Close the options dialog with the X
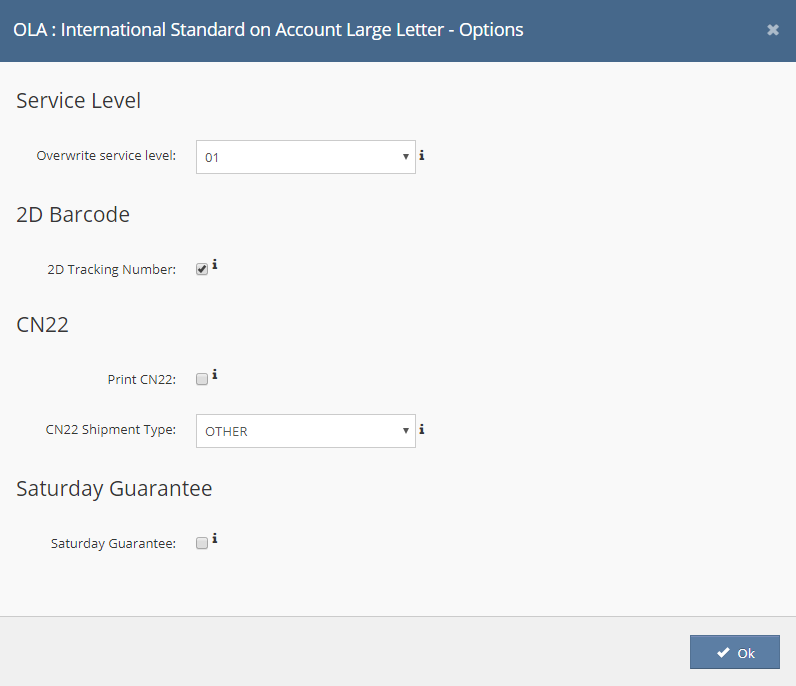796x686 pixels. tap(773, 30)
